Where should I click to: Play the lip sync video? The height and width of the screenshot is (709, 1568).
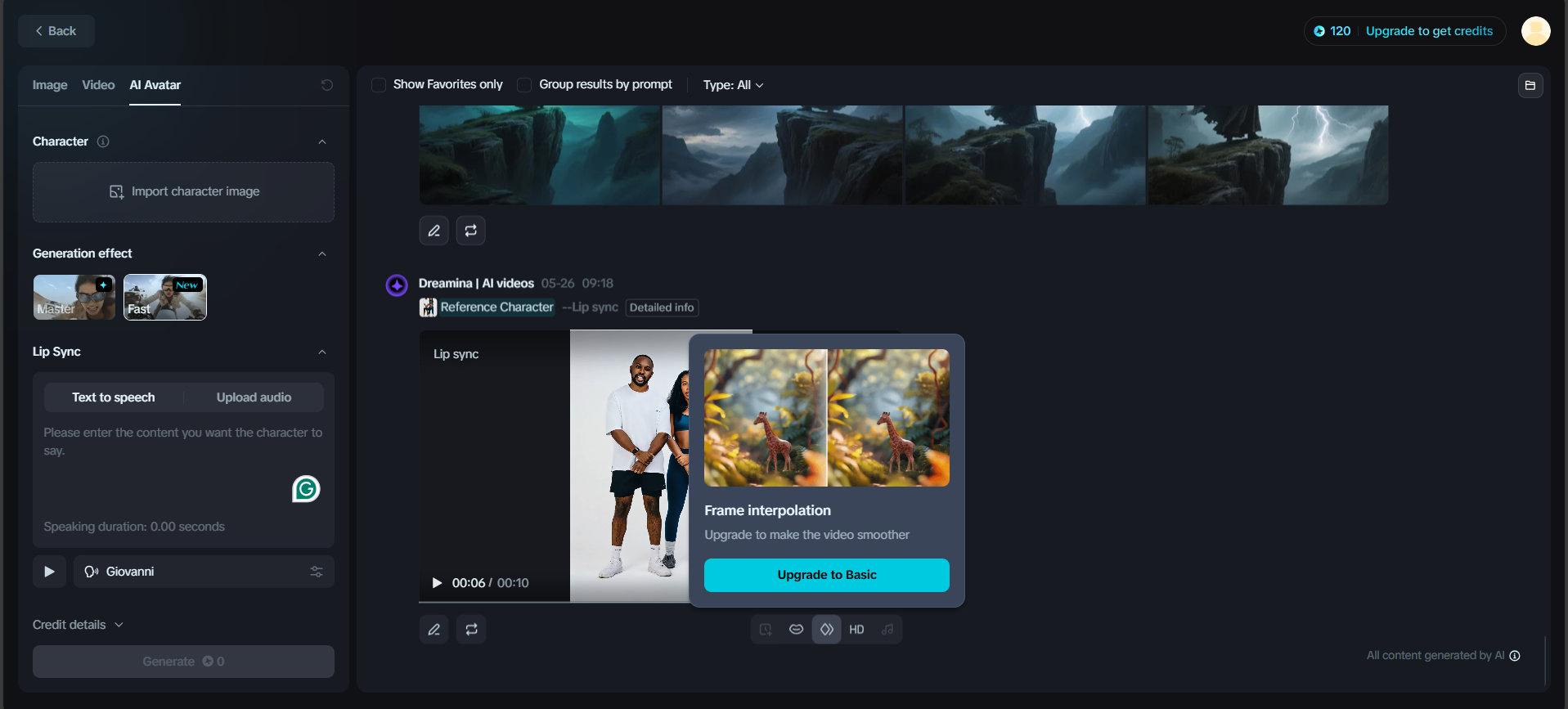point(437,583)
